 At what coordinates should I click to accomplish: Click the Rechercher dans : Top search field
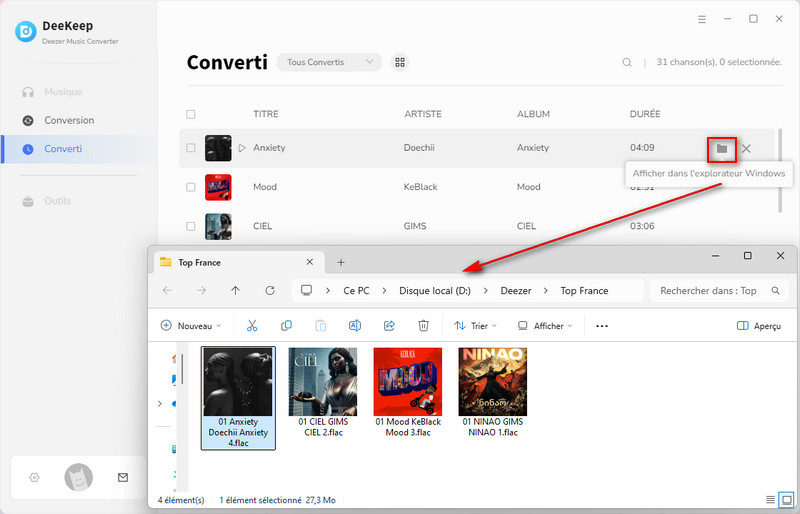[718, 291]
